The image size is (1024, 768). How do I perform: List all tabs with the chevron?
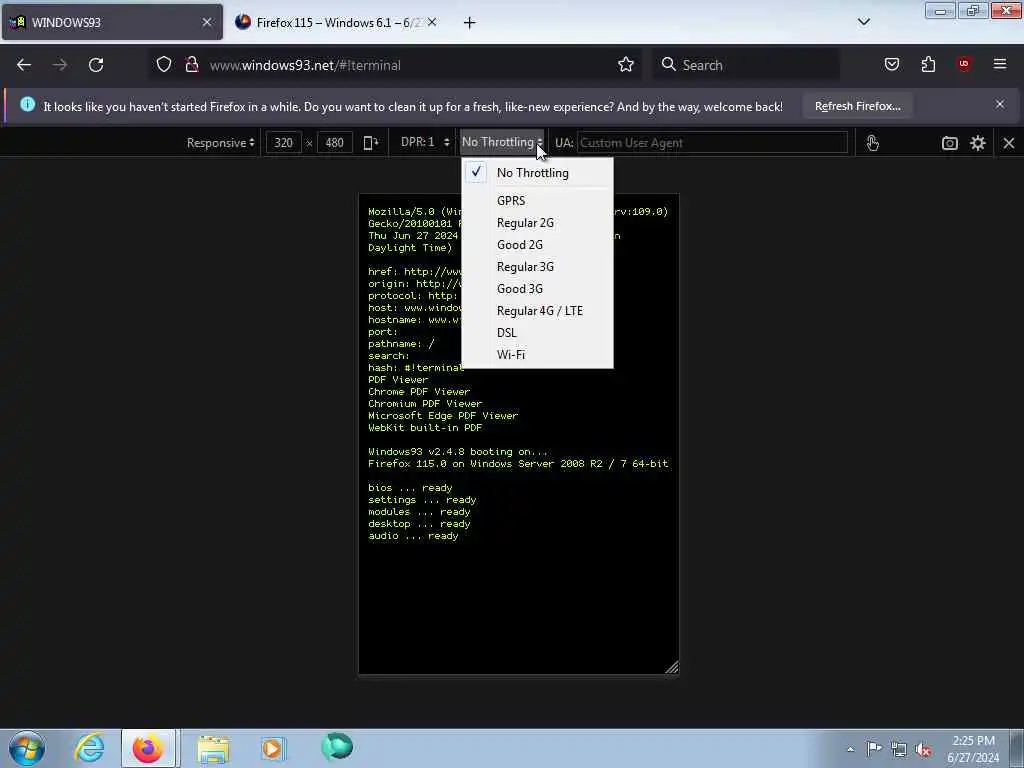tap(863, 22)
